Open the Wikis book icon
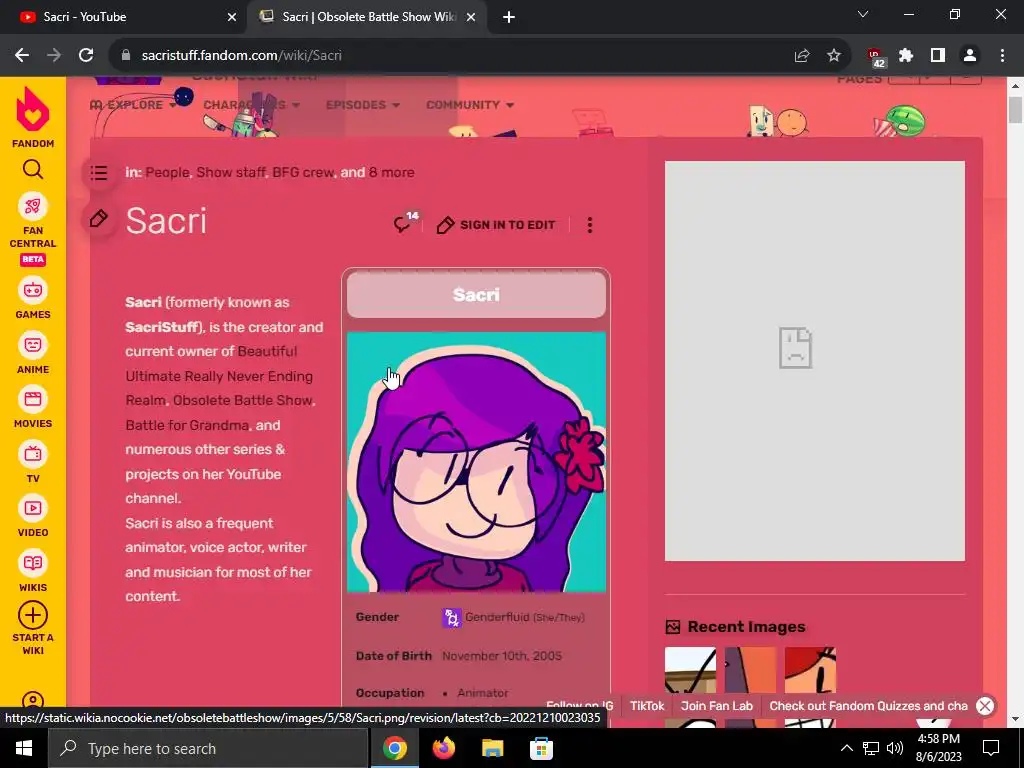Screen dimensions: 1024x768 click(x=33, y=563)
